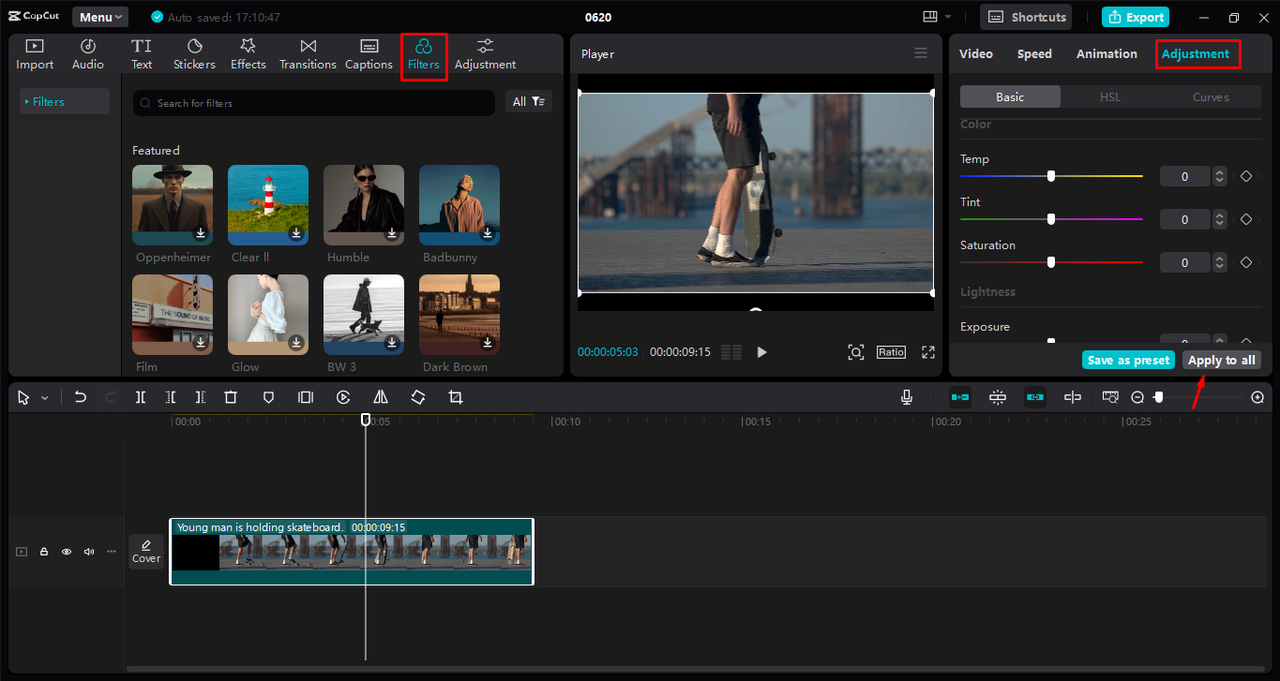Image resolution: width=1280 pixels, height=681 pixels.
Task: Click the play button in the player
Action: 762,352
